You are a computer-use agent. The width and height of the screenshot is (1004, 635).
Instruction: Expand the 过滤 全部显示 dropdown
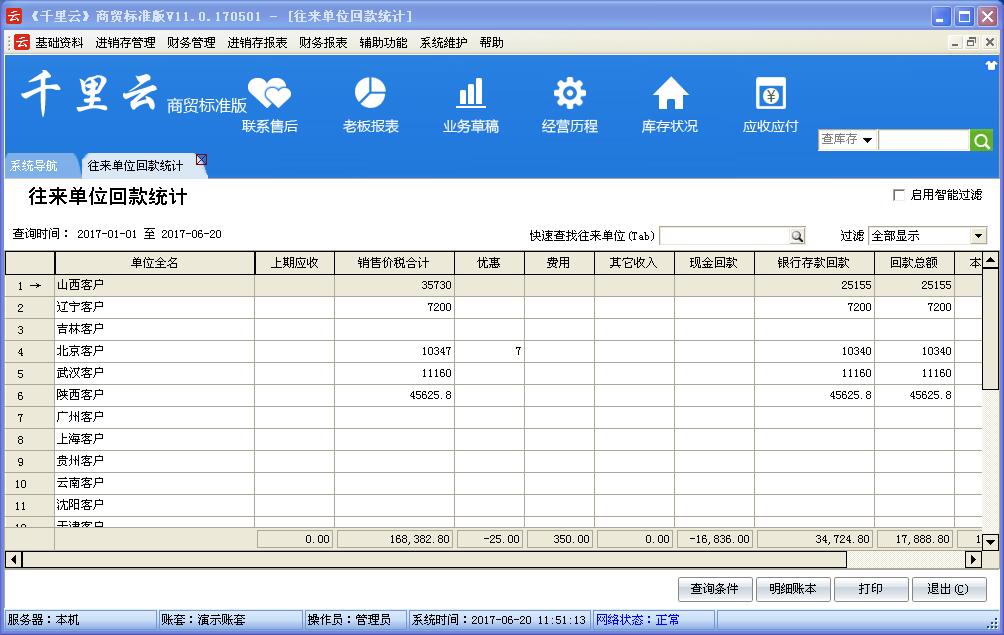pos(978,236)
